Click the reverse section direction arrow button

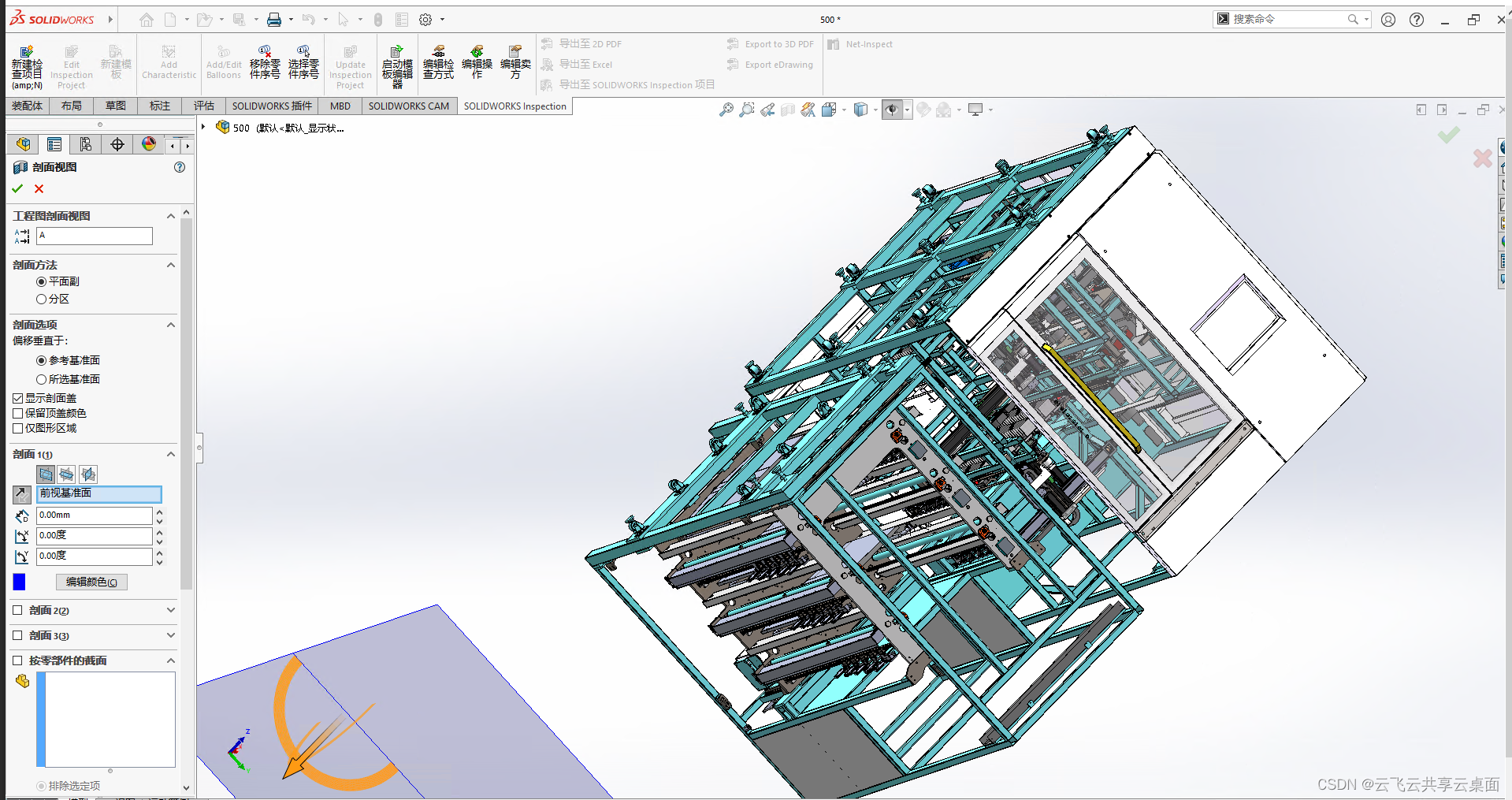tap(21, 494)
